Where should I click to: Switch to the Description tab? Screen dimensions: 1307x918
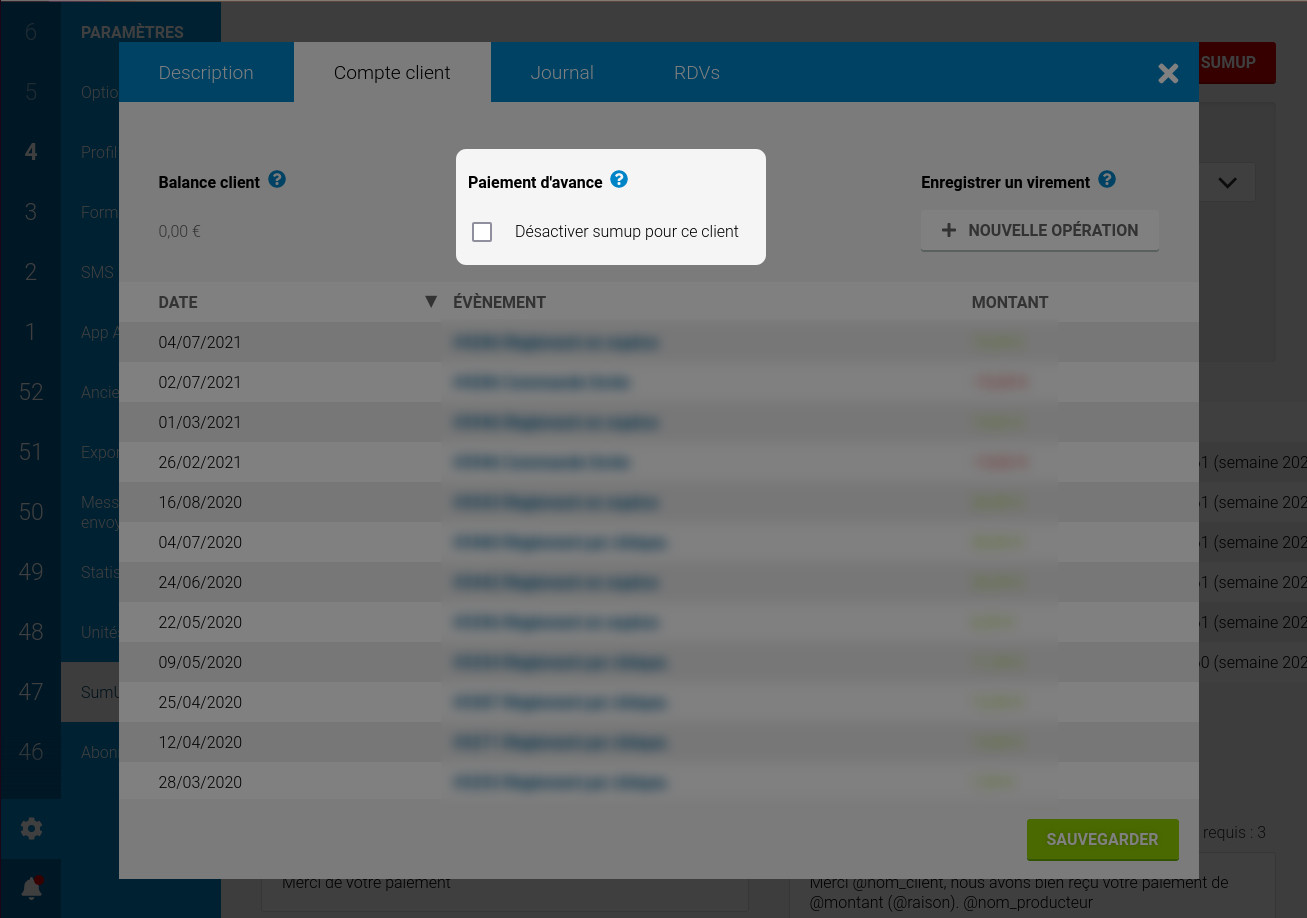point(206,73)
